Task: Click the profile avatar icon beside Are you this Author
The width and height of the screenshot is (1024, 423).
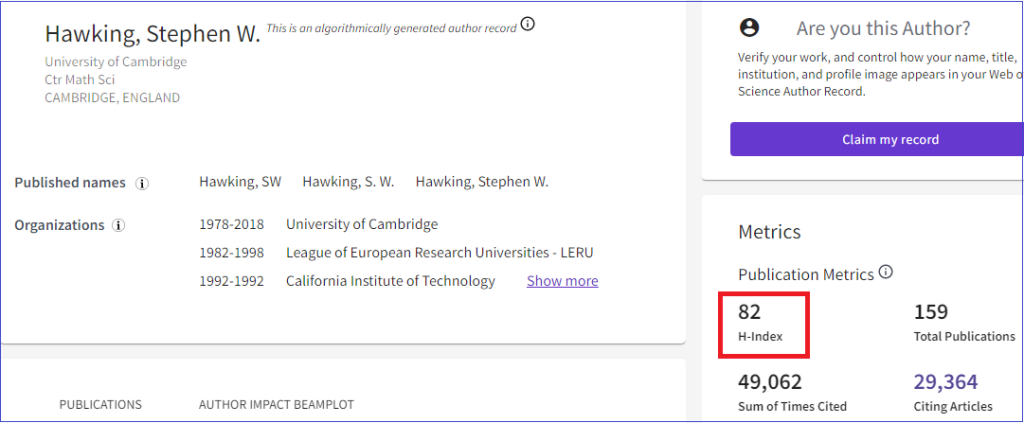Action: pyautogui.click(x=750, y=28)
